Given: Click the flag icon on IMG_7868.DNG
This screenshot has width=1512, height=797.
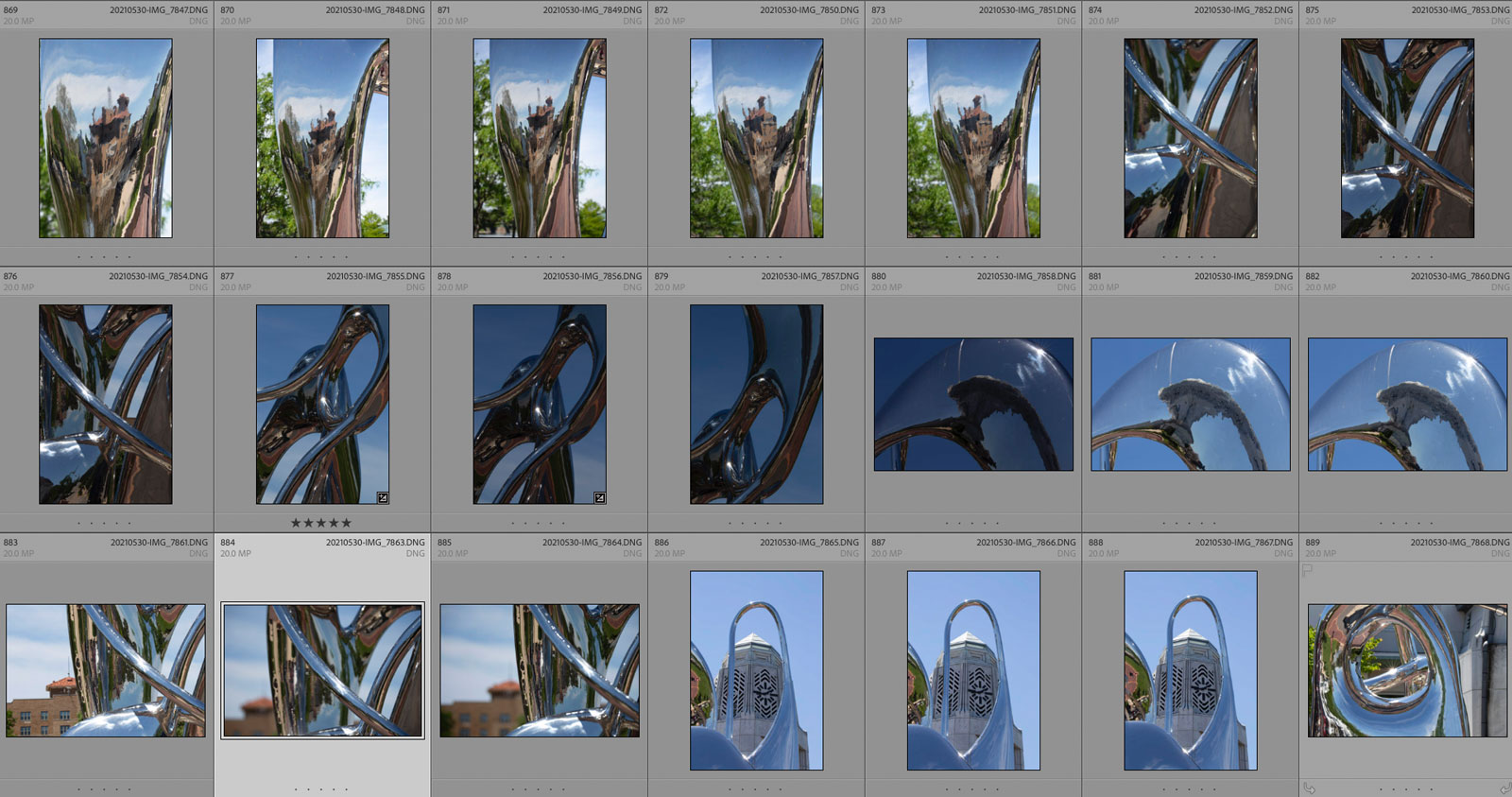Looking at the screenshot, I should tap(1308, 570).
